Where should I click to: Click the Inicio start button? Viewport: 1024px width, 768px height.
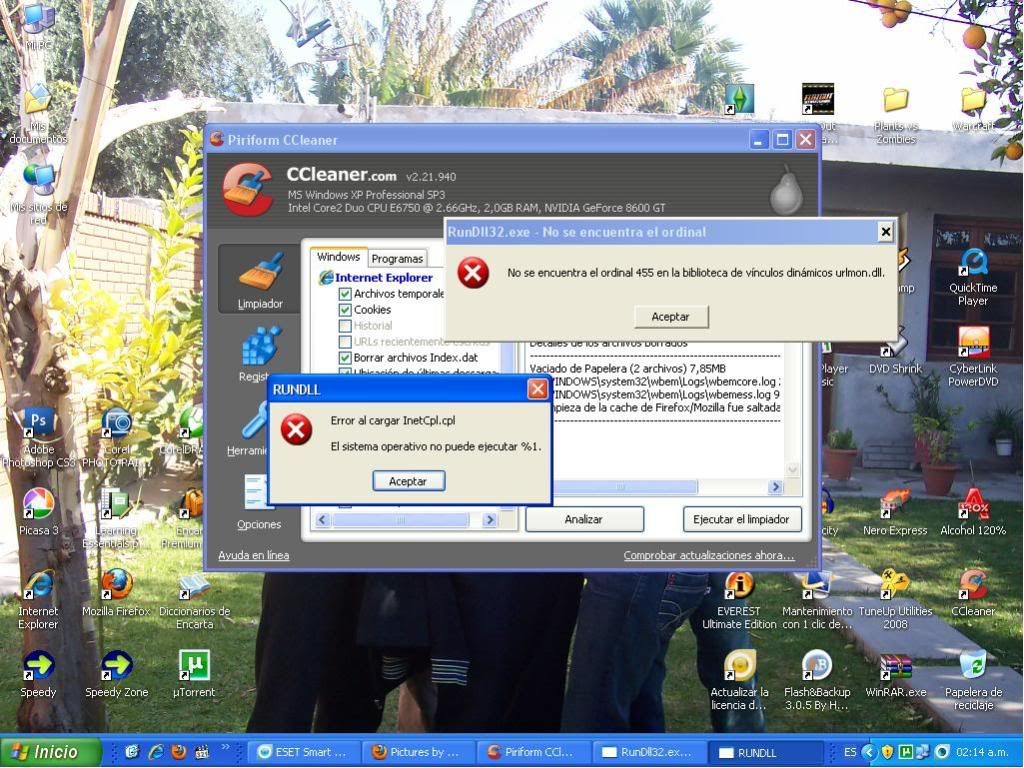click(50, 752)
